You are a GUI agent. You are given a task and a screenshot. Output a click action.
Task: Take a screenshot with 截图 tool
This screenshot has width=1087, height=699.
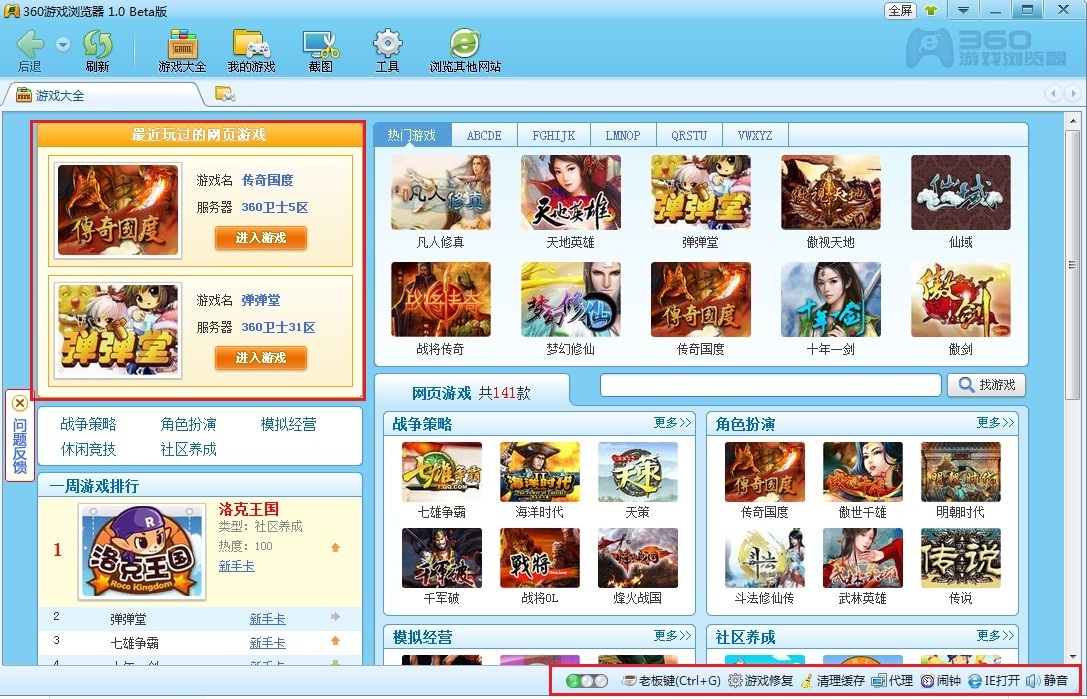click(320, 51)
